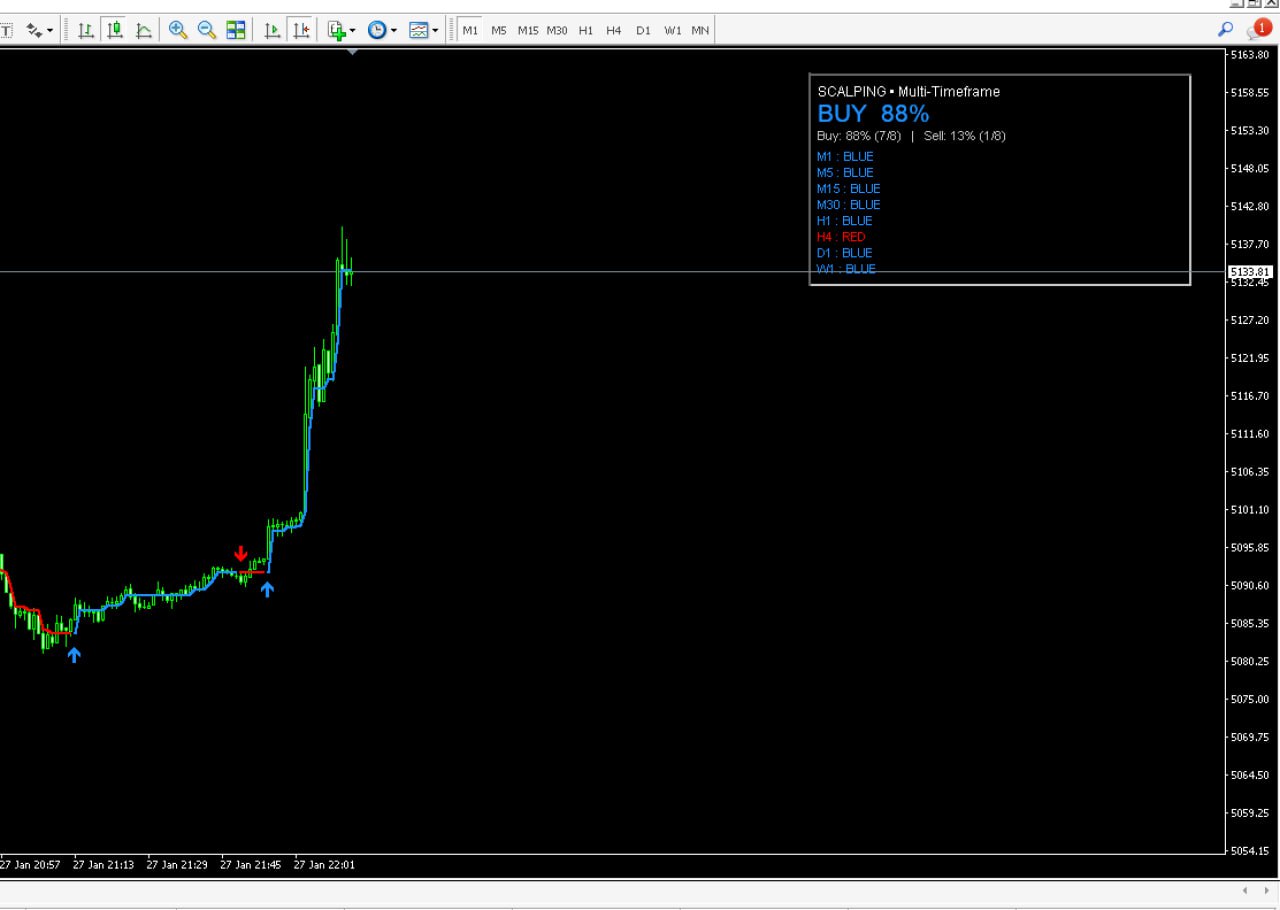
Task: Open chat notifications with red badge
Action: [1258, 30]
